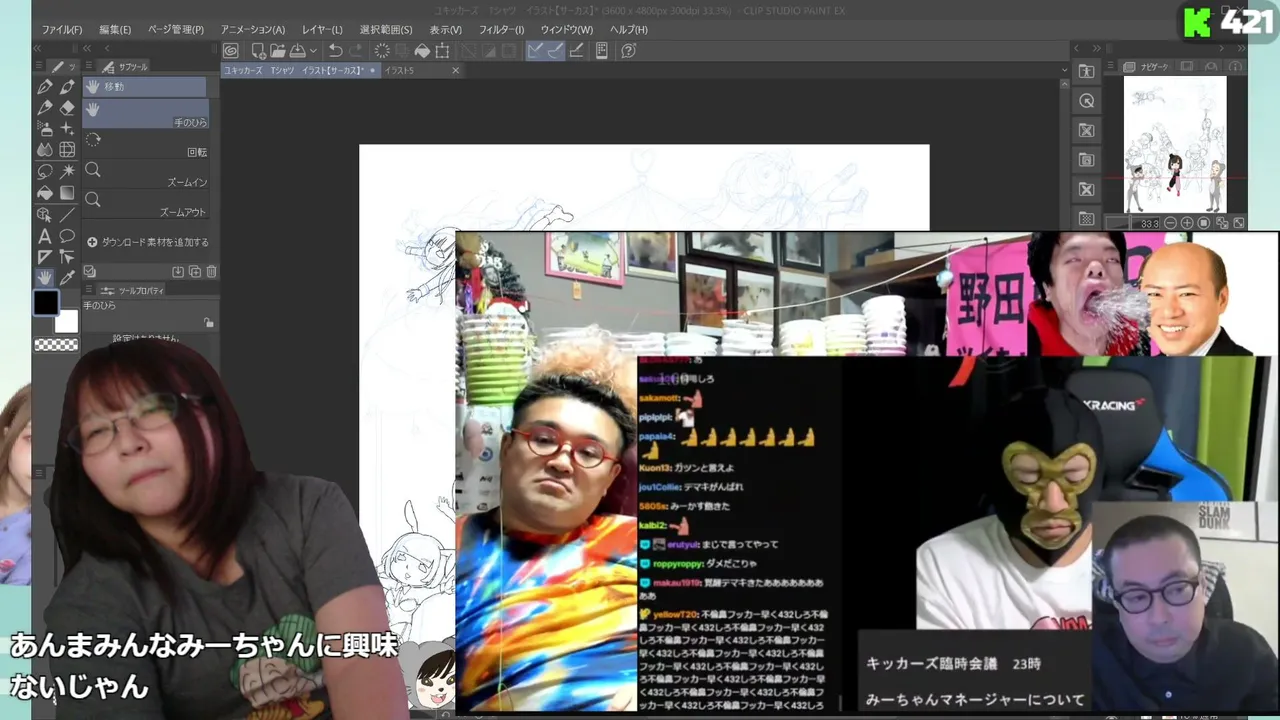Collapse tool palette with double left arrows
Viewport: 1280px width, 720px height.
[37, 48]
